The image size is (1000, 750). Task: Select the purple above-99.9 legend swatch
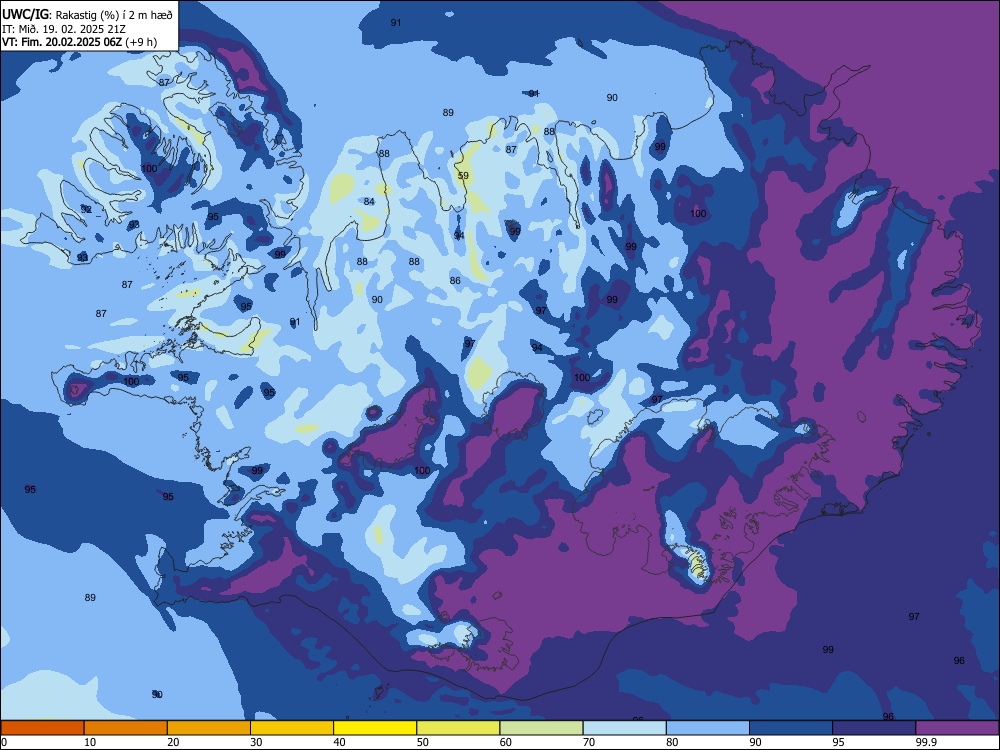[957, 728]
